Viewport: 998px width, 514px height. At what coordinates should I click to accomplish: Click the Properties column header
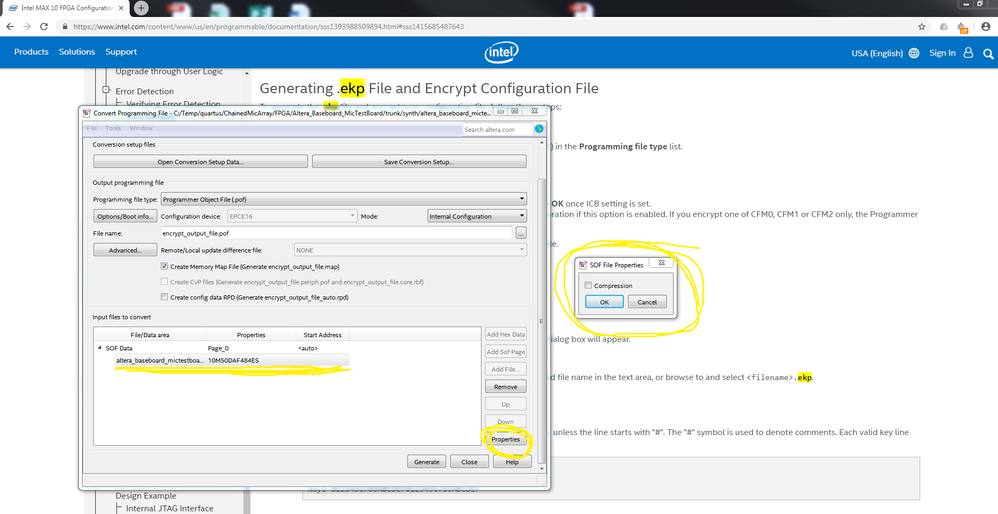[251, 335]
